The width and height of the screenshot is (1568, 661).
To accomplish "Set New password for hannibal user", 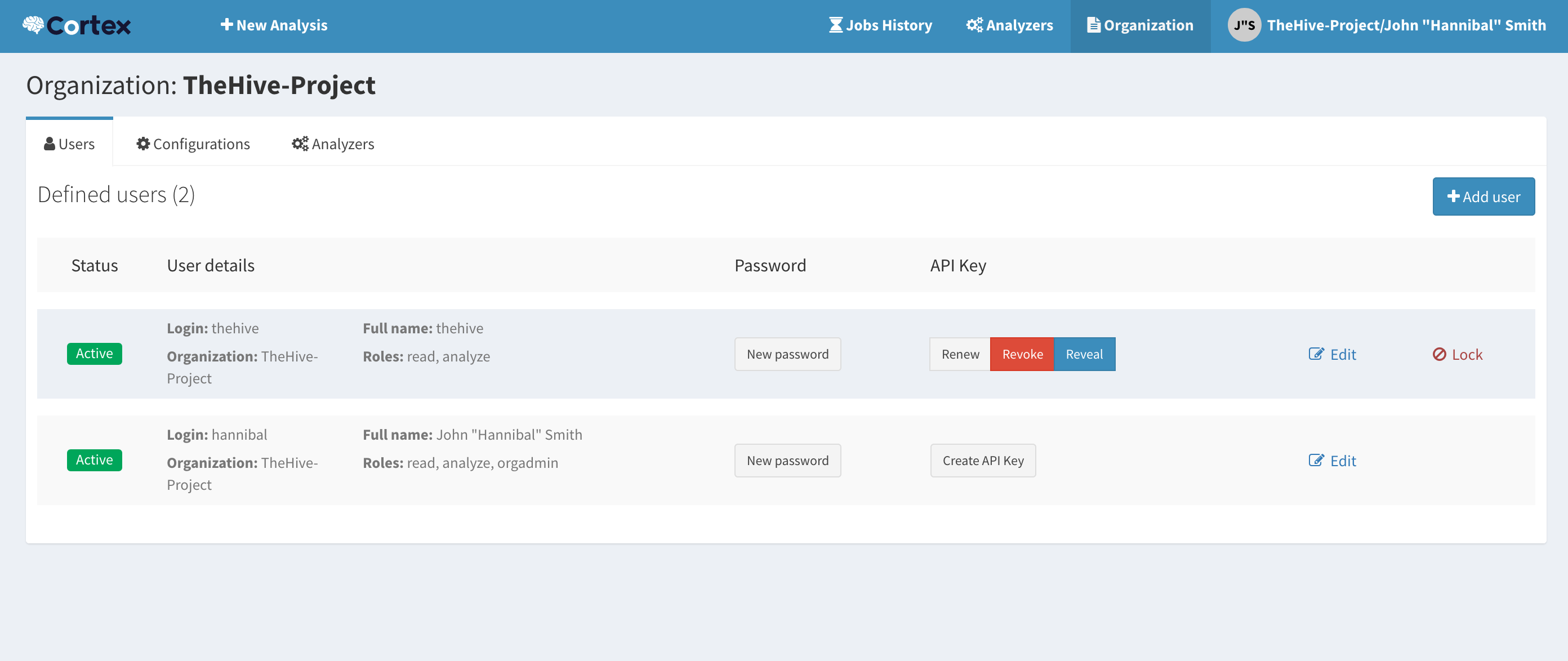I will (x=787, y=461).
